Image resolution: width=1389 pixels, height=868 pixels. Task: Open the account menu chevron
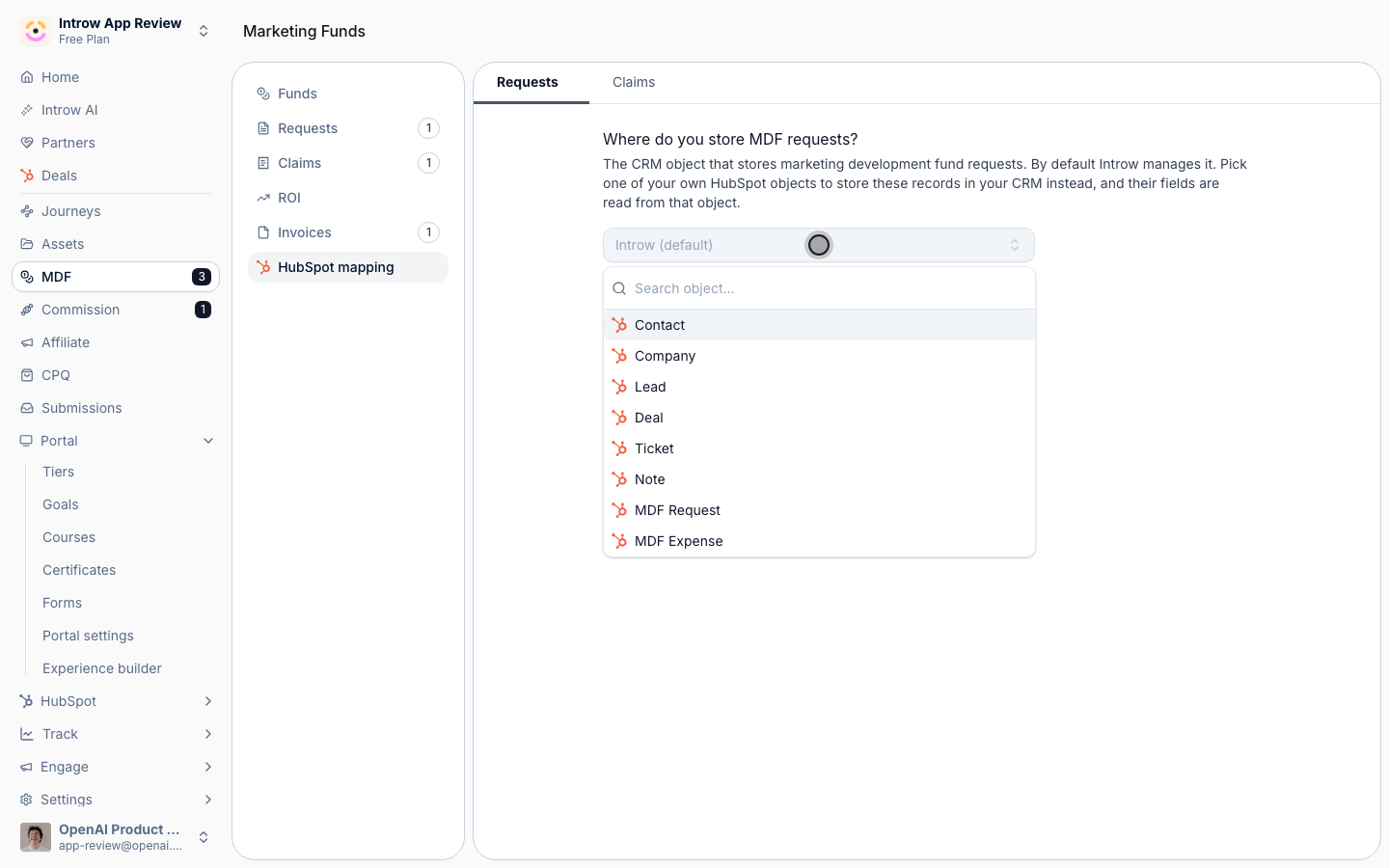tap(204, 837)
